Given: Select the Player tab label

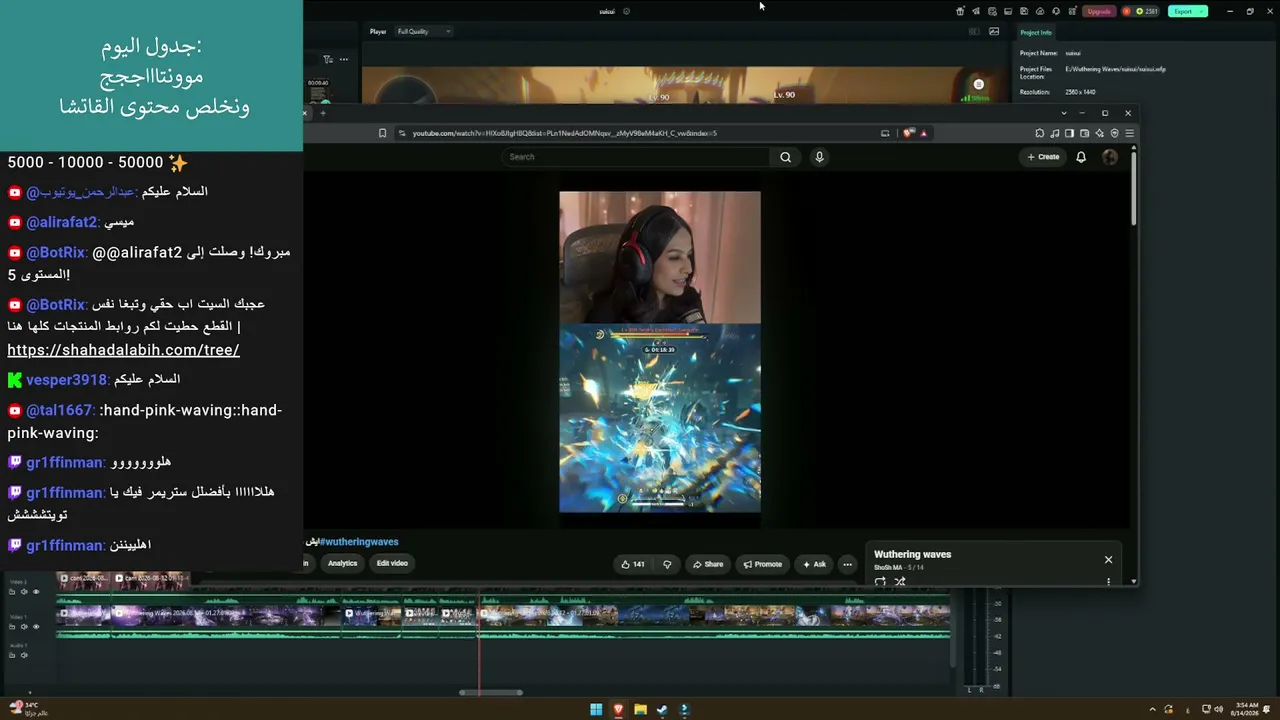Looking at the screenshot, I should (378, 31).
